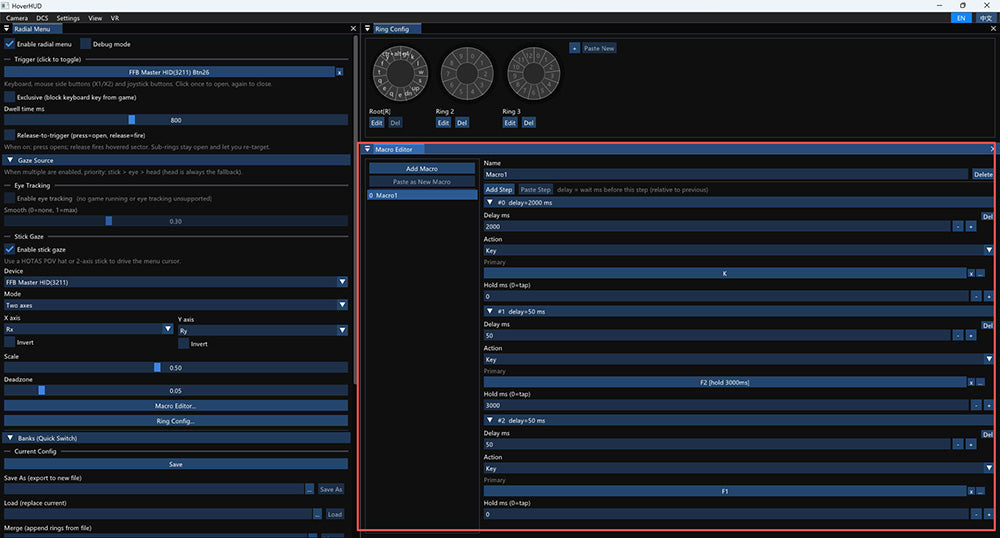1000x538 pixels.
Task: Adjust the Deadzone slider at 0.05
Action: (x=176, y=390)
